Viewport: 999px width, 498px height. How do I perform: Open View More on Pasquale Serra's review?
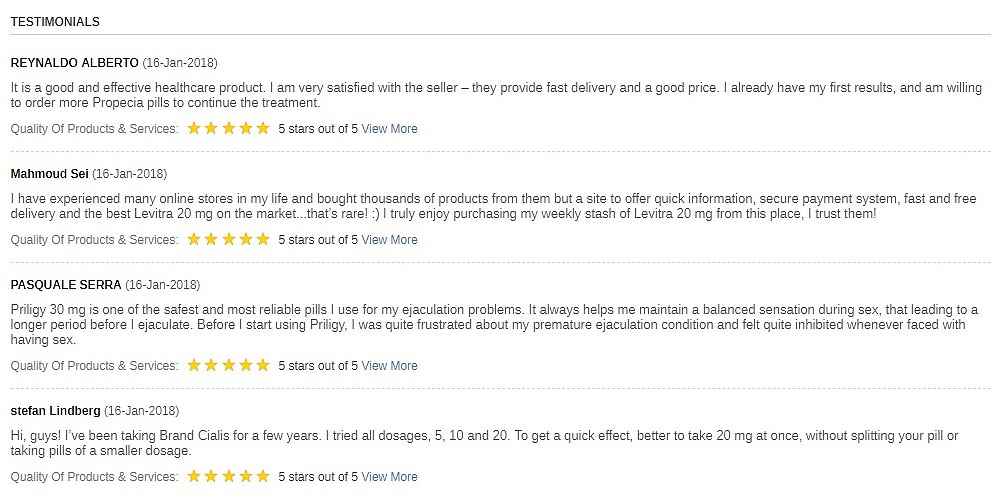coord(389,366)
